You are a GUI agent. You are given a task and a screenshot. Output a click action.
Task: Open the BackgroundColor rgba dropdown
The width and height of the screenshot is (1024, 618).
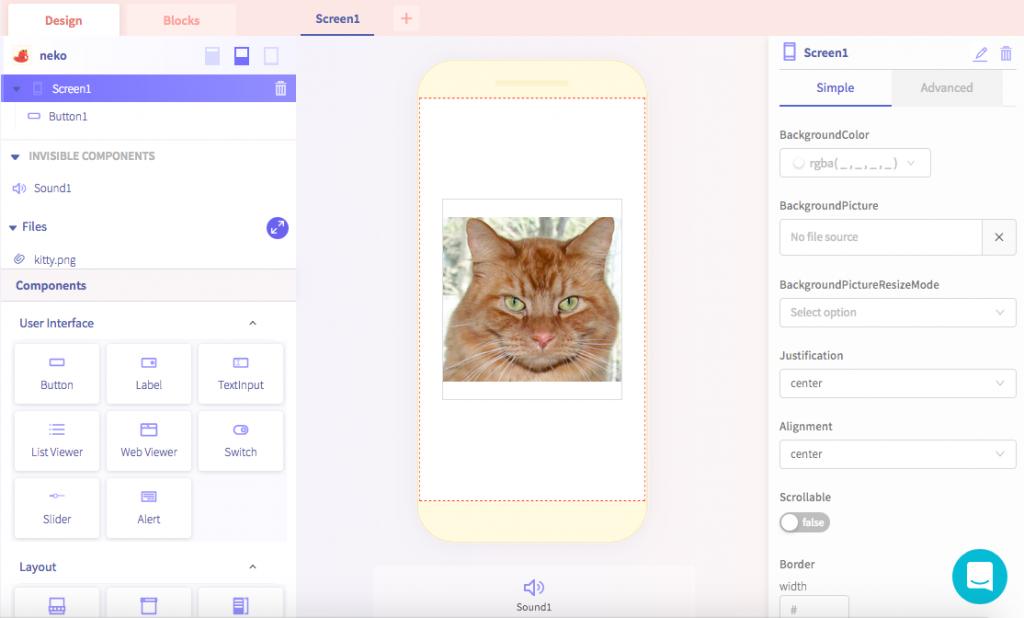855,163
